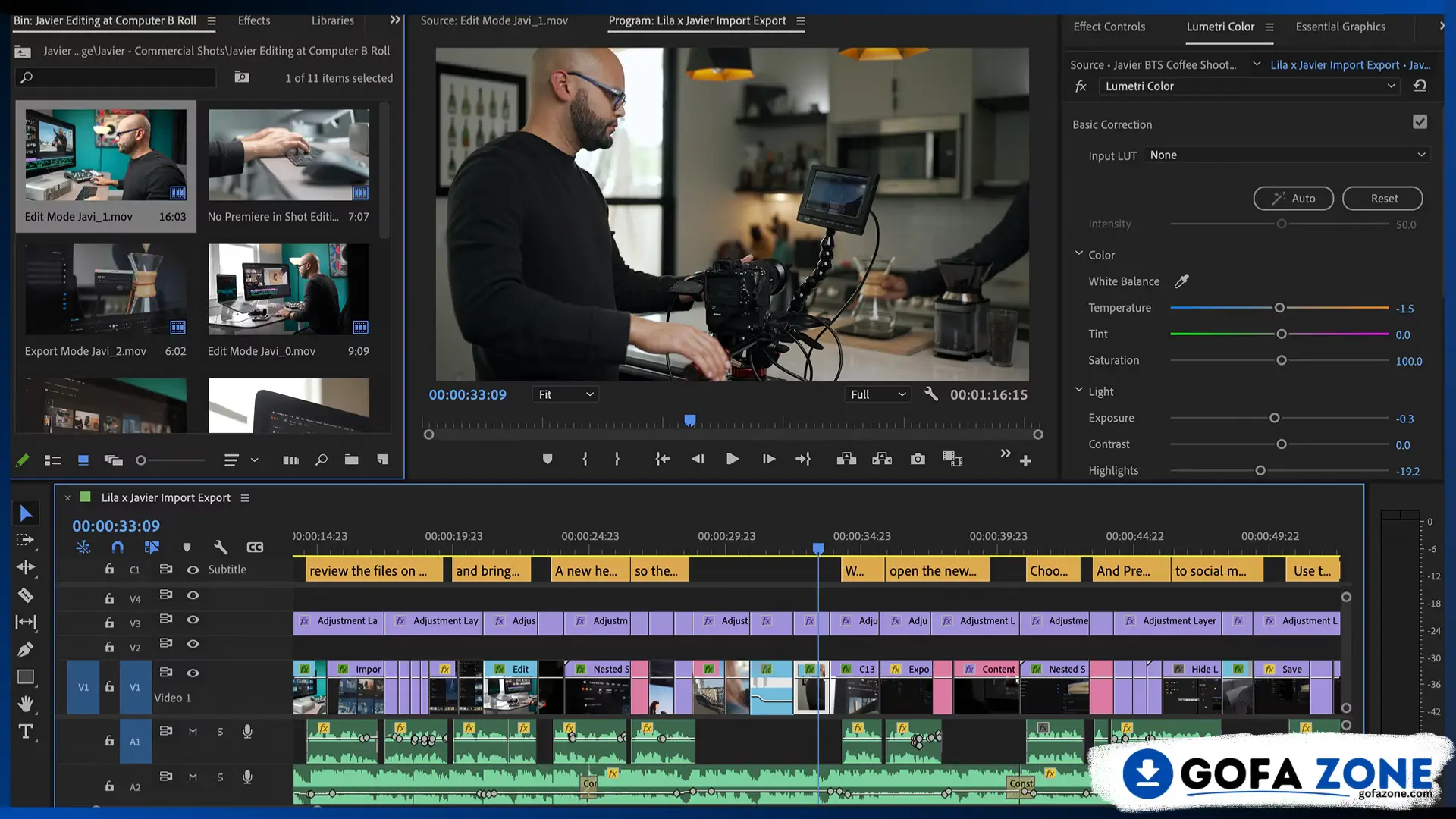This screenshot has width=1456, height=819.
Task: Click the Mark Out bracket icon
Action: pos(617,459)
